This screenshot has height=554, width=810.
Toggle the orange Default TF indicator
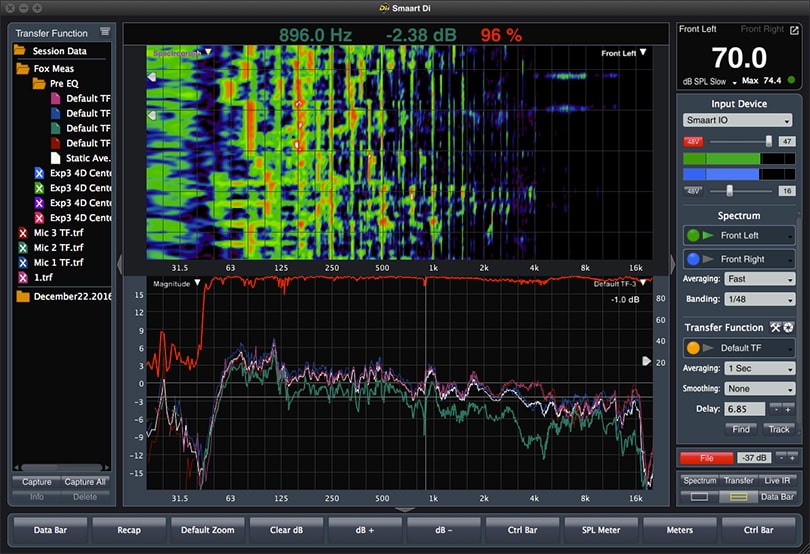click(693, 348)
